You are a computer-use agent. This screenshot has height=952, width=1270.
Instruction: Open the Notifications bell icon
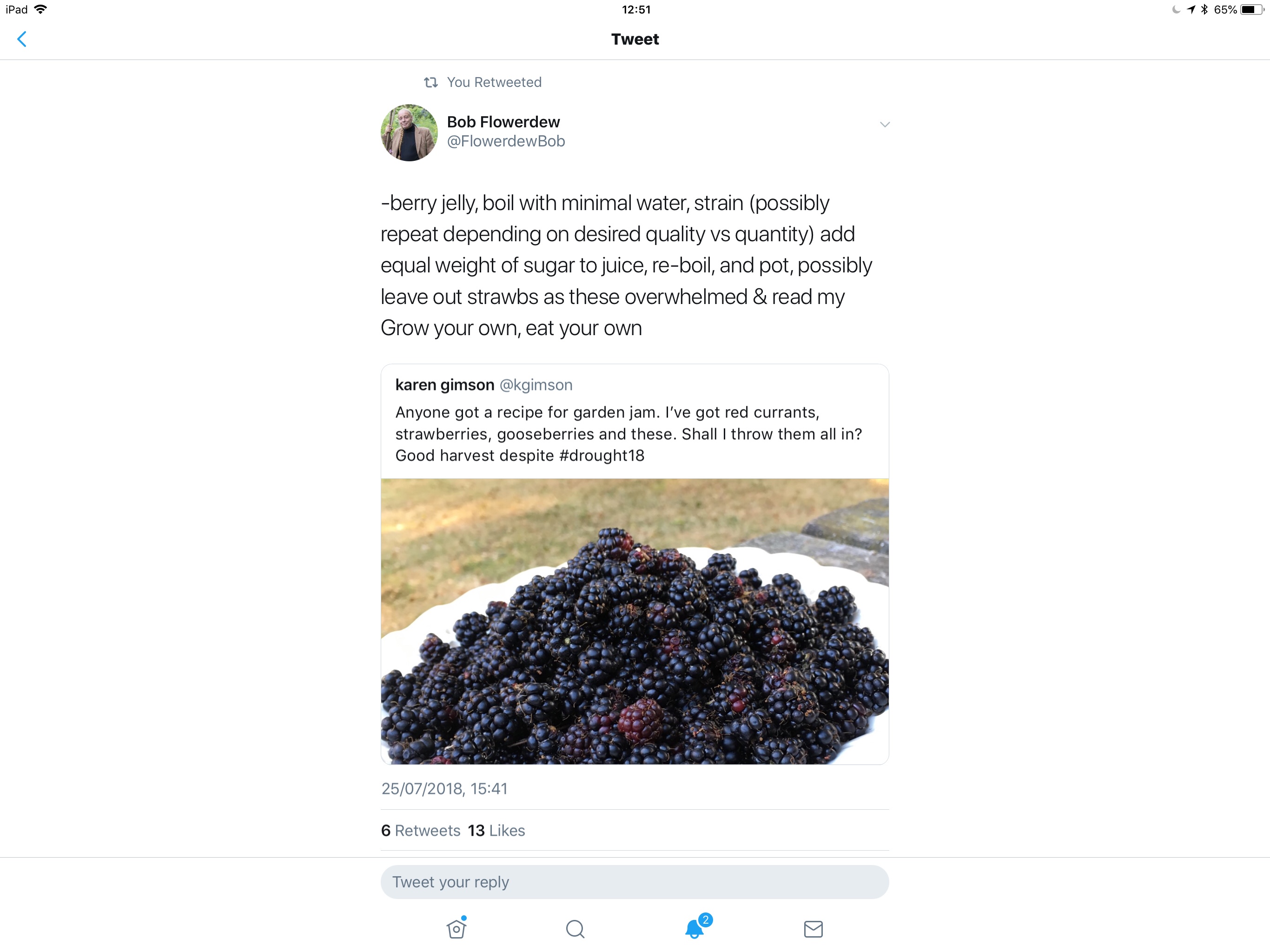point(694,928)
